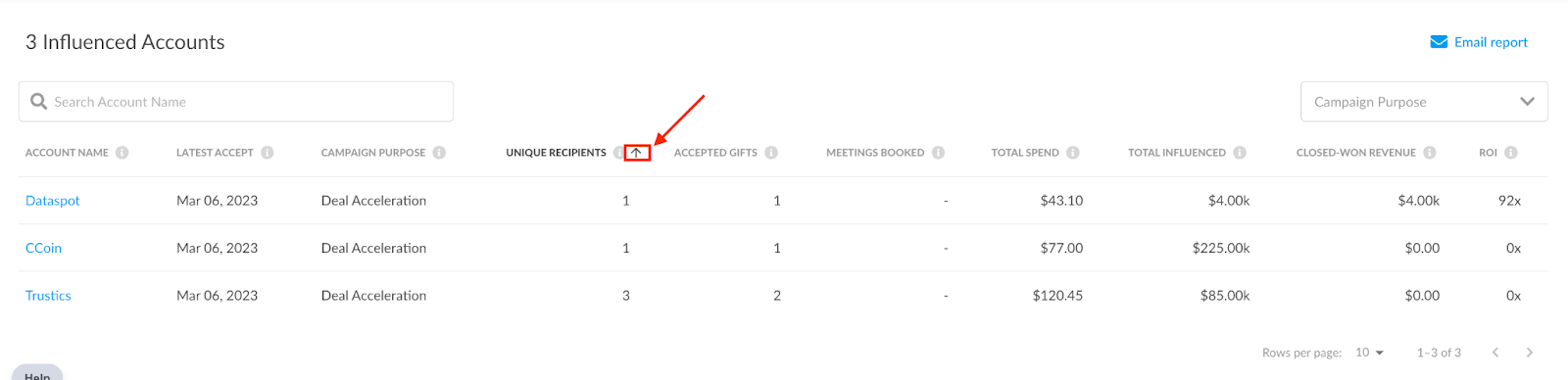
Task: Open the Trustics account
Action: tap(48, 296)
